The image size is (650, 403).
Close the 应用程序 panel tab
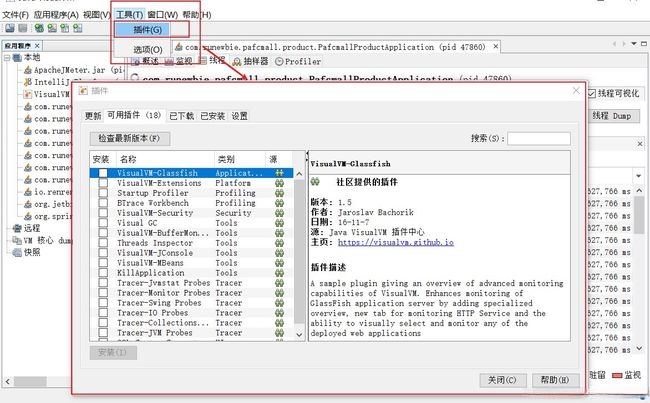[x=37, y=46]
